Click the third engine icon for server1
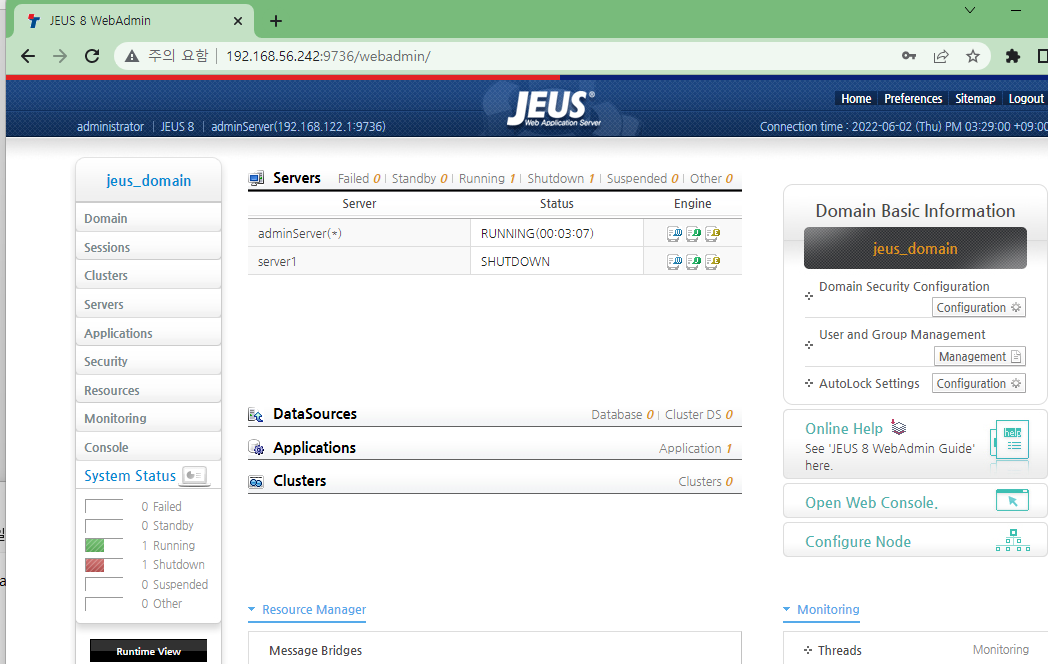Viewport: 1048px width, 664px height. click(712, 262)
